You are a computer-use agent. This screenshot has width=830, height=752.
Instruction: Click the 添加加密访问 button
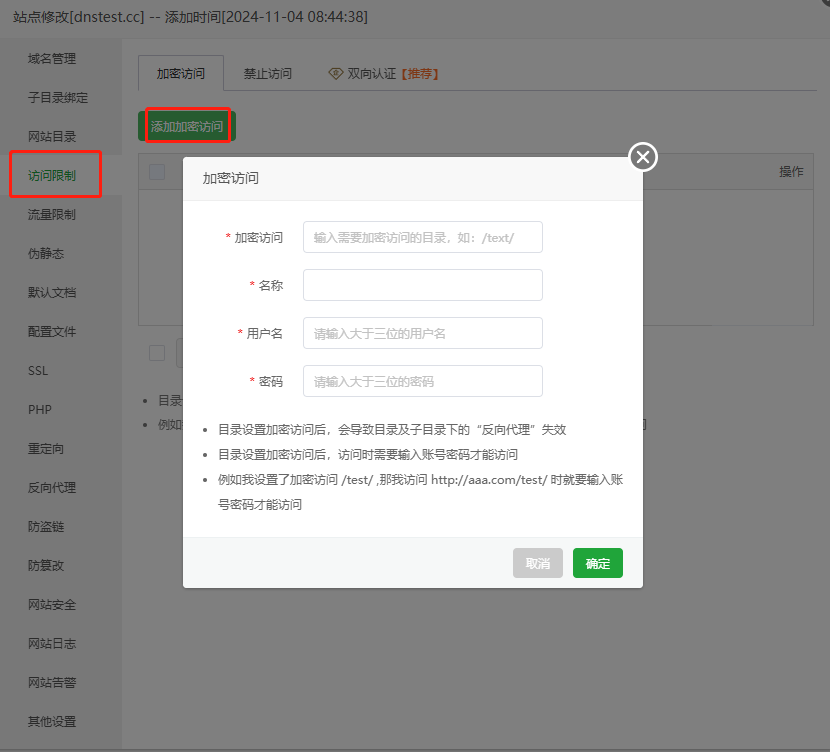point(186,125)
